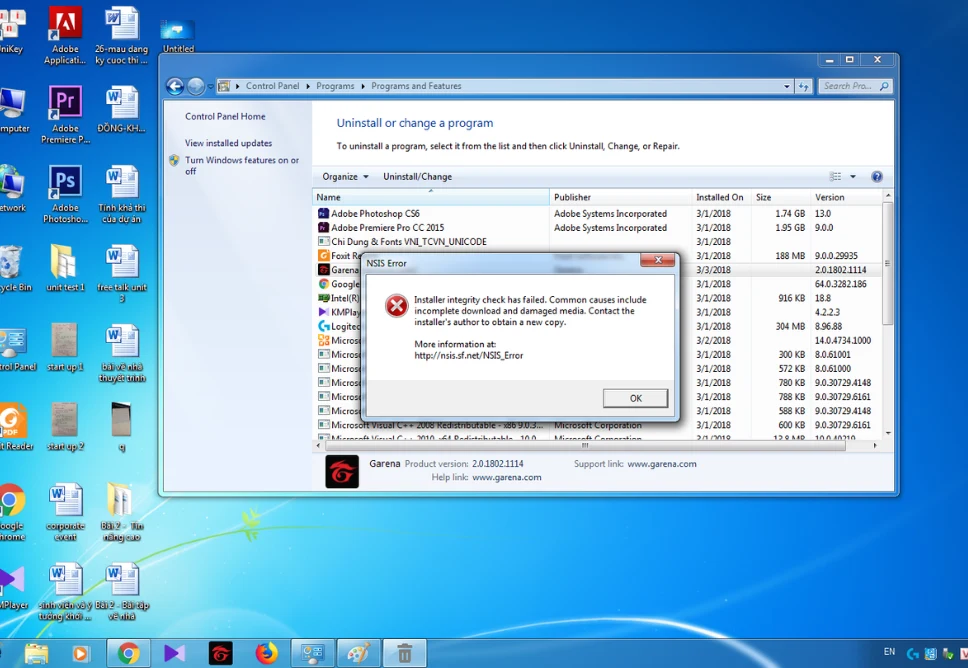This screenshot has height=668, width=968.
Task: Expand the arrow after the Programs breadcrumb
Action: pyautogui.click(x=363, y=86)
